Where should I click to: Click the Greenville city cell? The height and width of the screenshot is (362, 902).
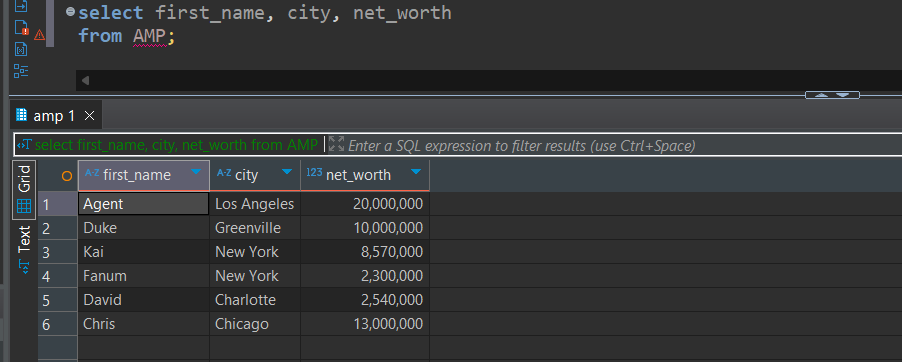(x=255, y=228)
